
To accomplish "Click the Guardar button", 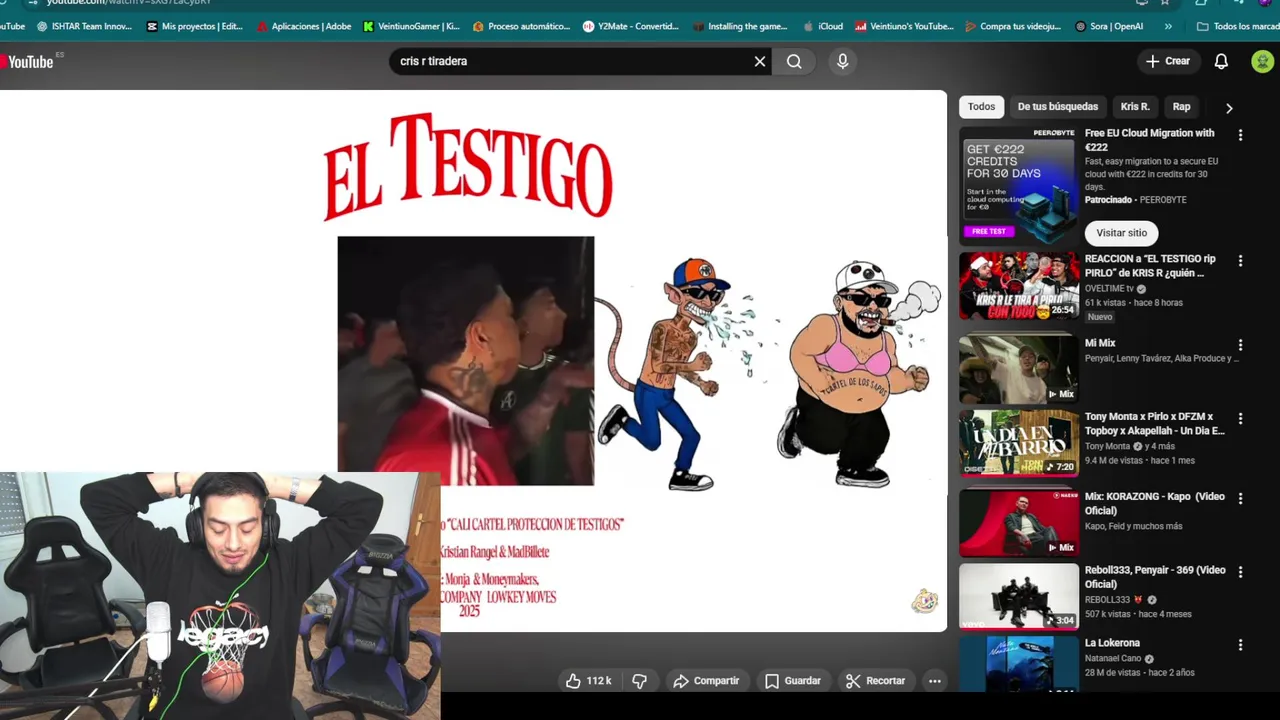I will tap(793, 681).
